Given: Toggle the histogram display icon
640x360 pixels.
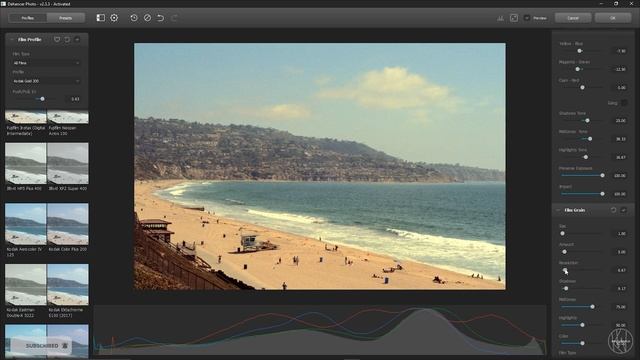Looking at the screenshot, I should tap(500, 18).
